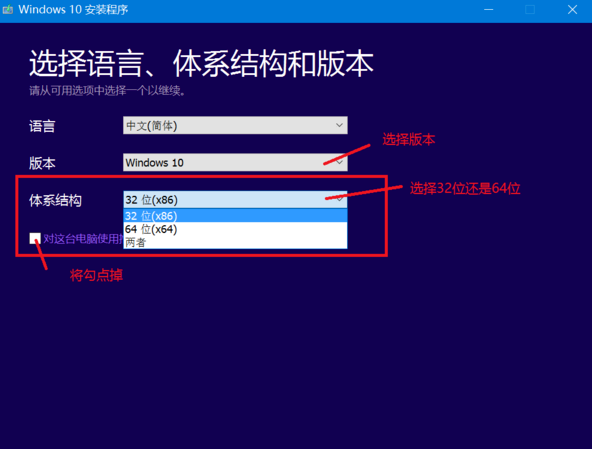Click the 体系结构 combo box field
Viewport: 592px width, 450px height.
tap(235, 199)
